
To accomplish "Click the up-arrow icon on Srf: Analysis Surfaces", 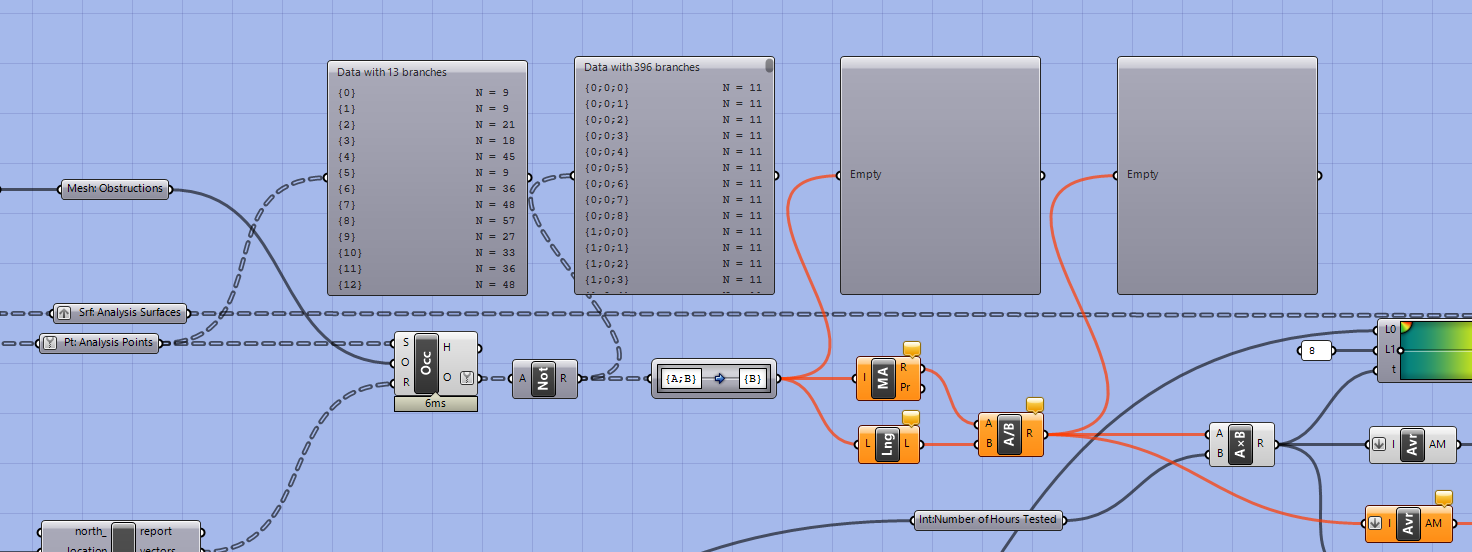I will [63, 313].
